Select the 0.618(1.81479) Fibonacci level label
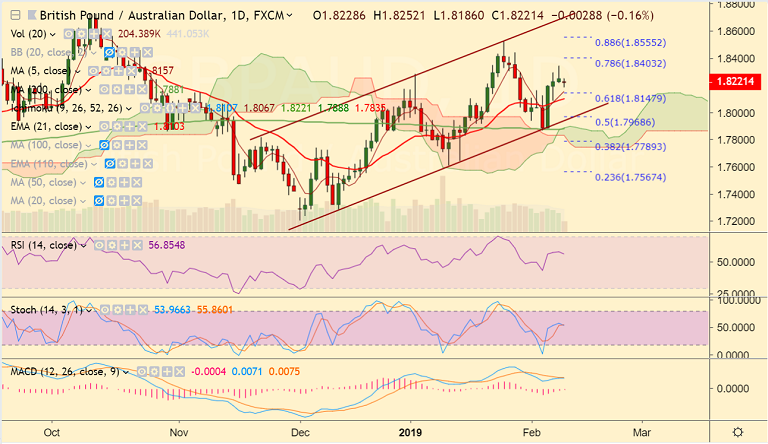The width and height of the screenshot is (768, 444). tap(630, 99)
